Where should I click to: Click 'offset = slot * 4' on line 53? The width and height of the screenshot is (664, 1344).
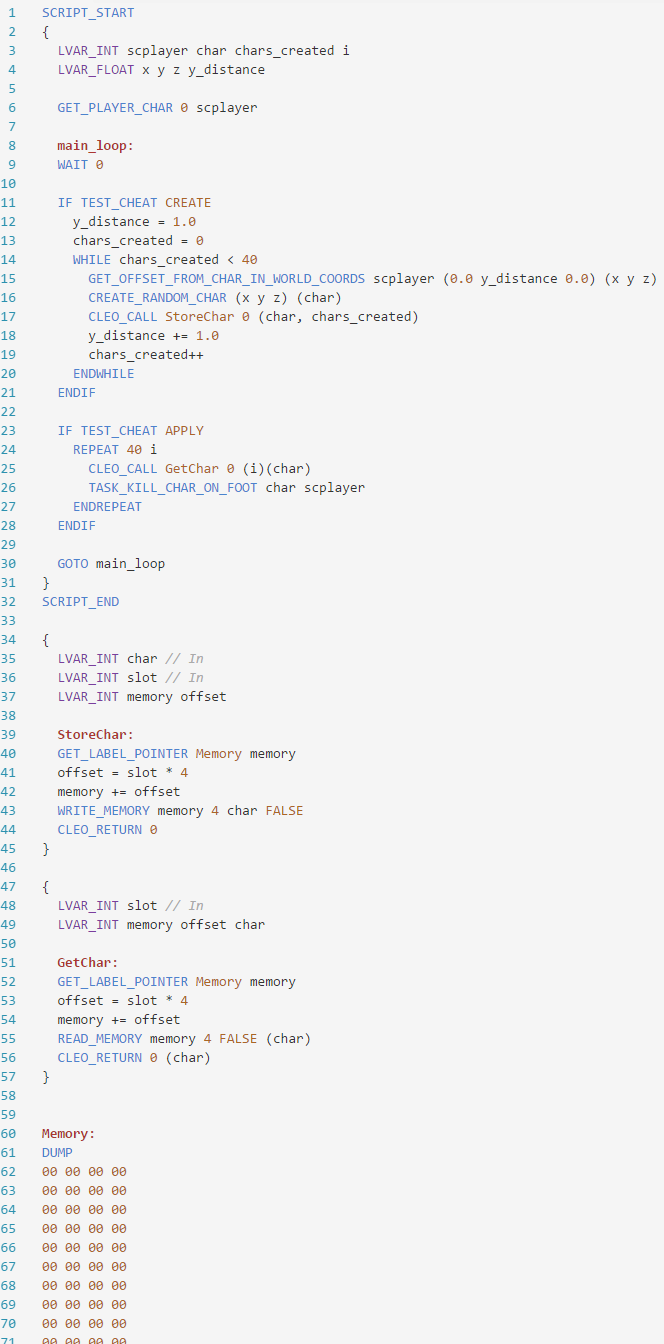pos(123,1001)
